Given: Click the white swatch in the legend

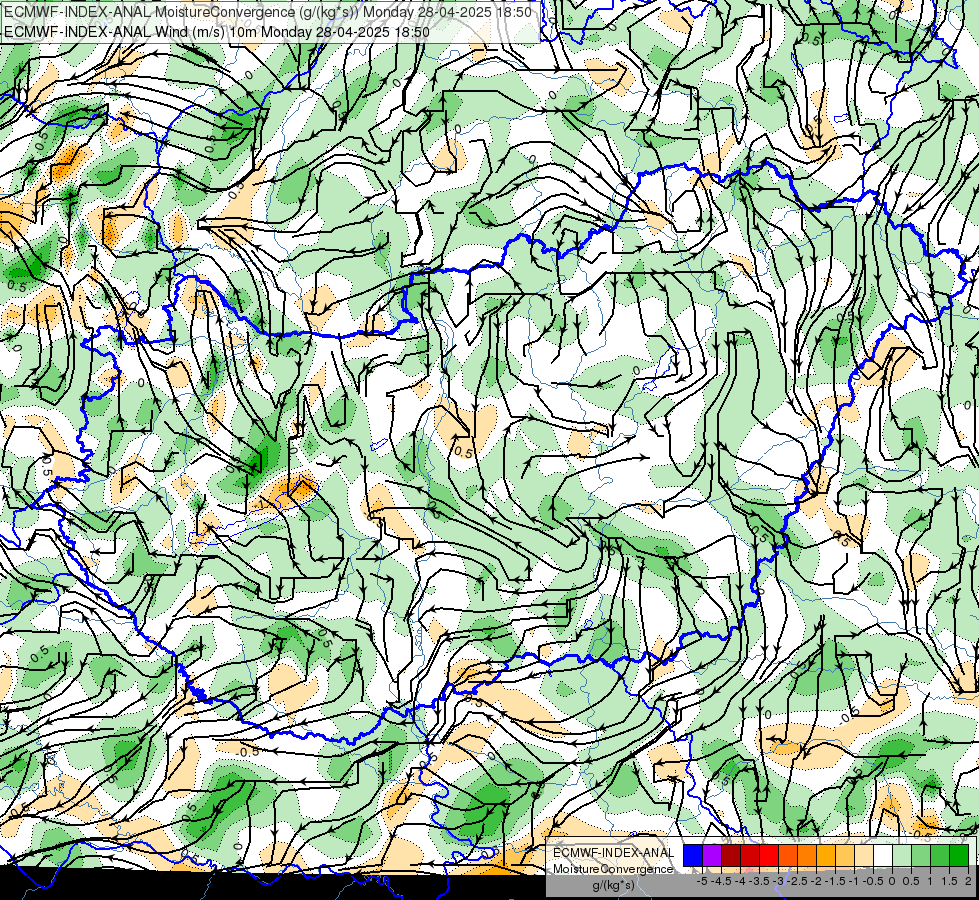Looking at the screenshot, I should tap(883, 856).
